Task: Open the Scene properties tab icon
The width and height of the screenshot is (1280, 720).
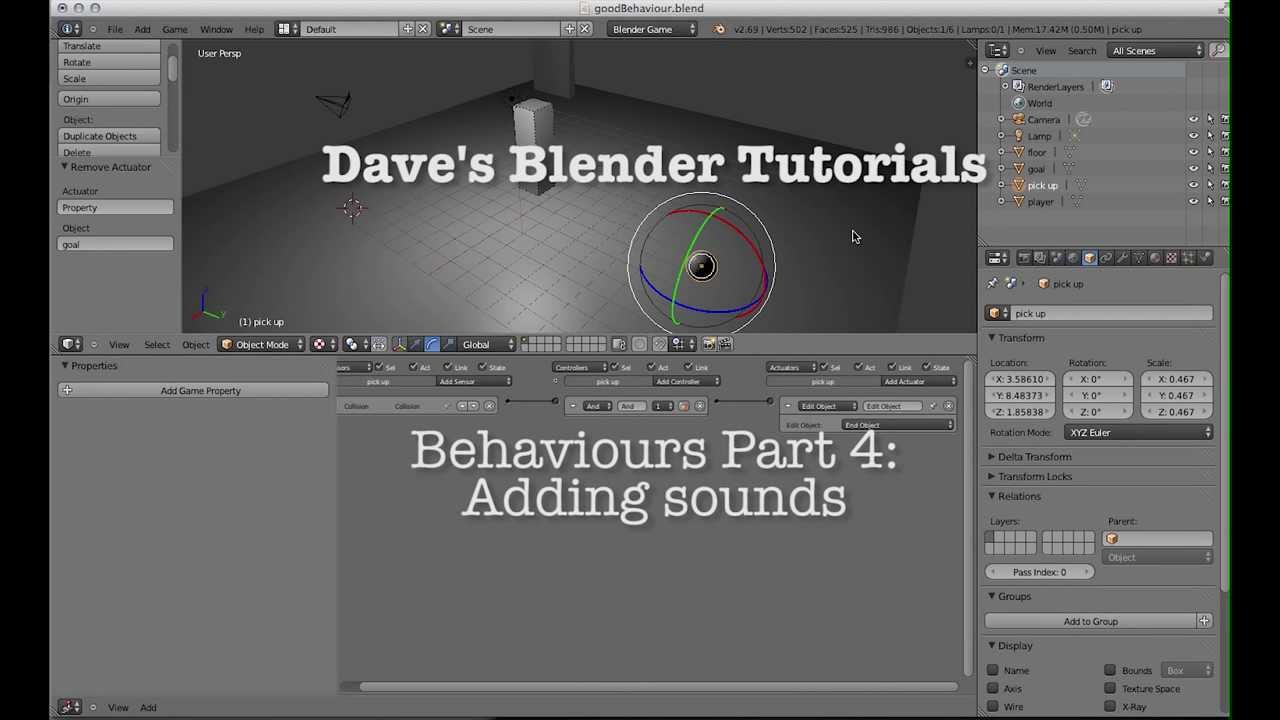Action: 1057,258
